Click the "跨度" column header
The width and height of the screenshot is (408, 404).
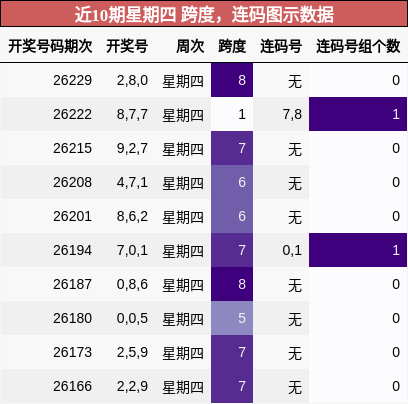click(x=232, y=46)
